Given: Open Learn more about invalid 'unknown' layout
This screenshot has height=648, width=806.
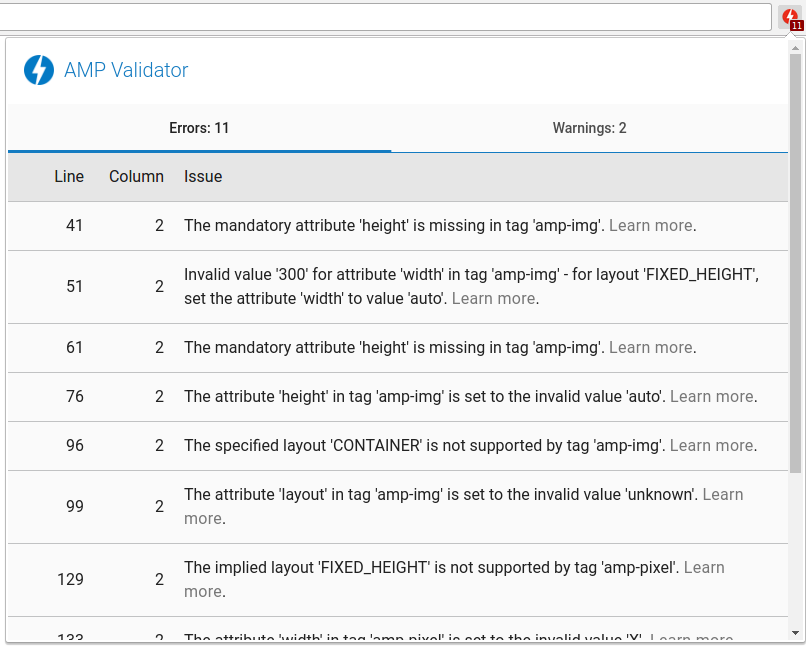Looking at the screenshot, I should (723, 494).
